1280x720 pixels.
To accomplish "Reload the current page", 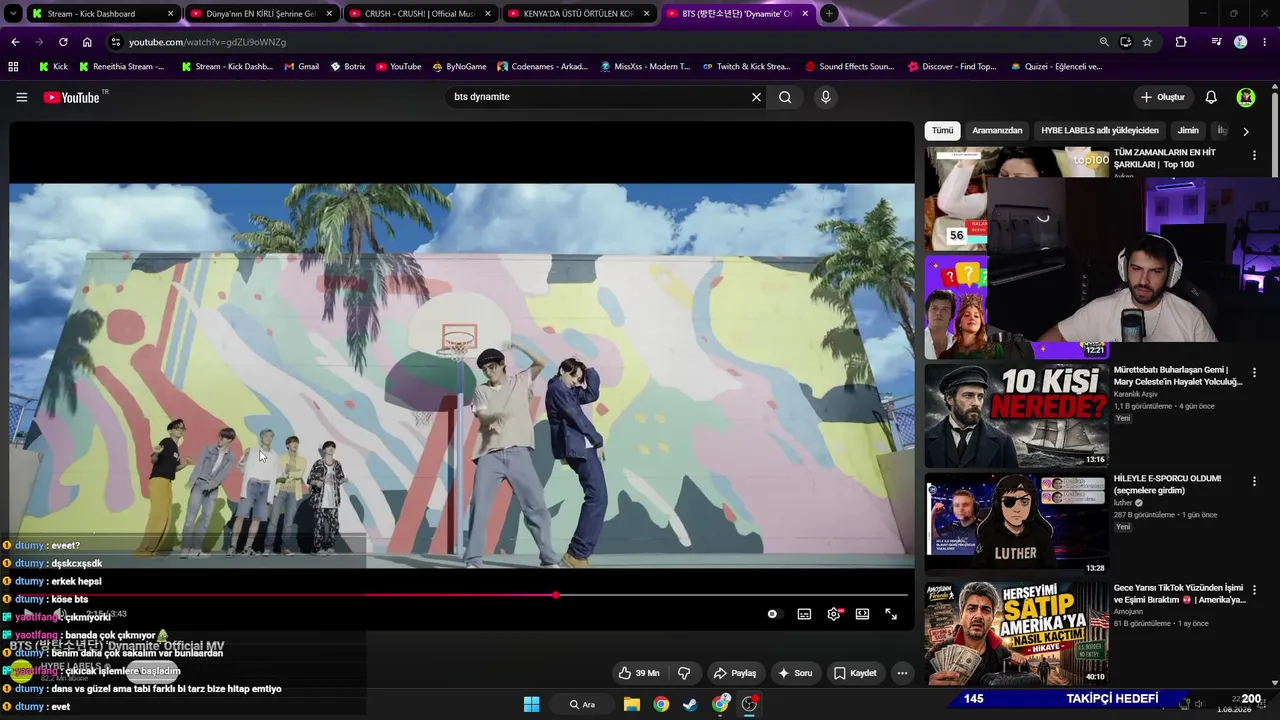I will pos(63,42).
